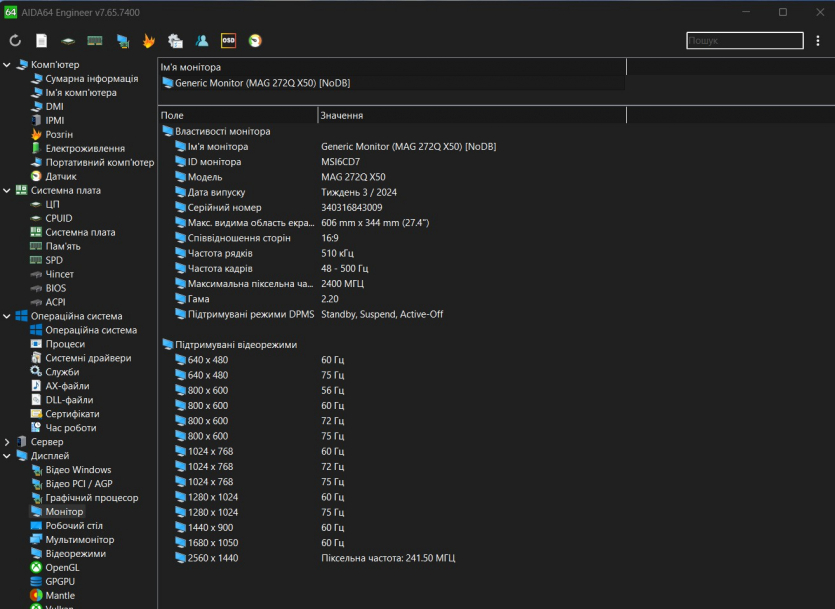Select the OpenGL tree entry
Viewport: 835px width, 609px height.
point(62,568)
